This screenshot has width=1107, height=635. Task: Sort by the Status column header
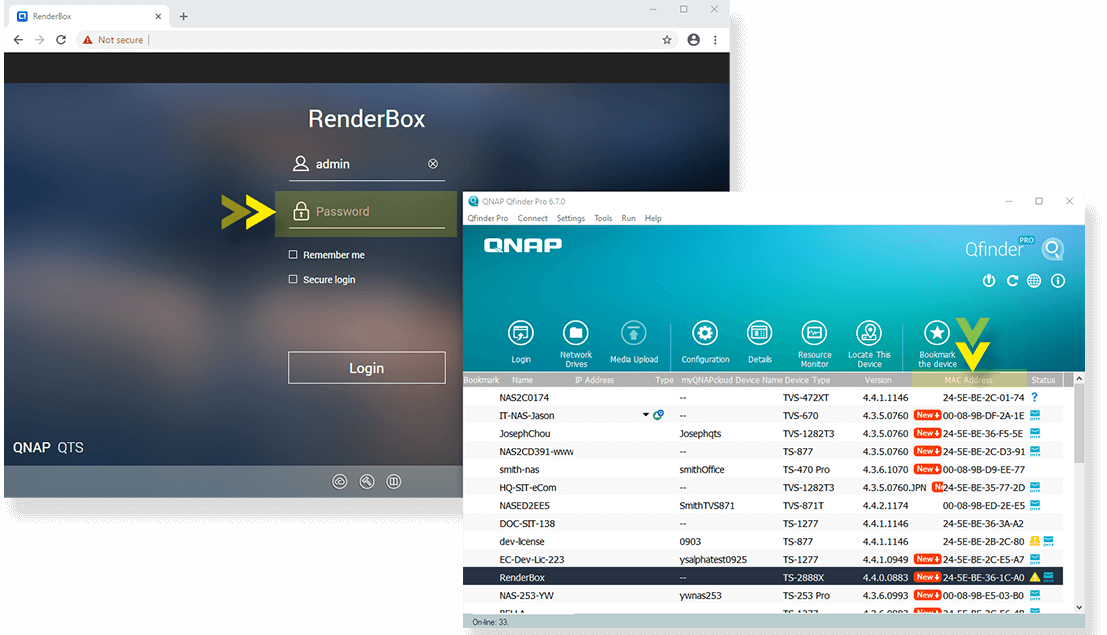[x=1043, y=380]
